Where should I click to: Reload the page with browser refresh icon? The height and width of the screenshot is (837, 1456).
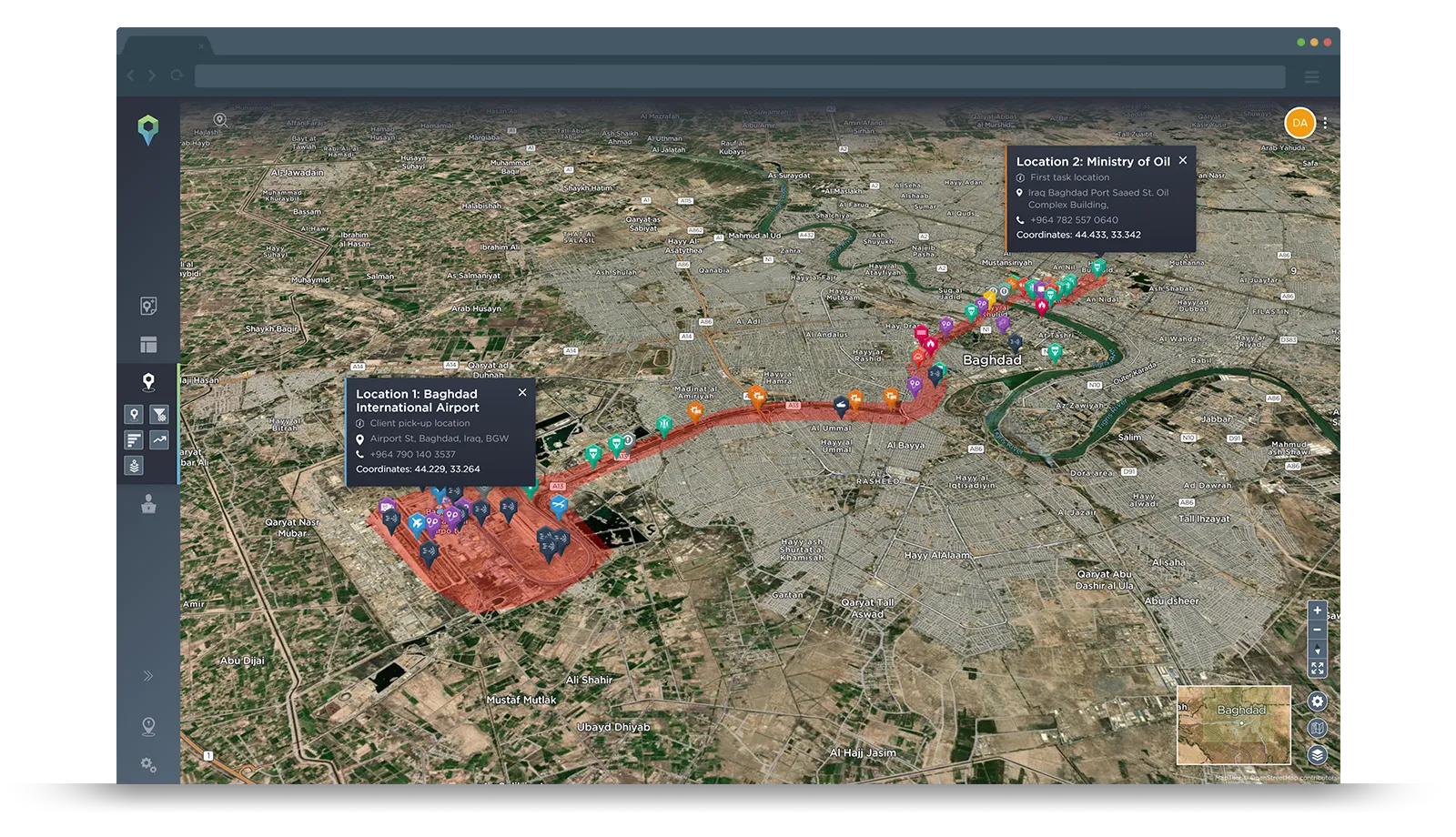[x=177, y=76]
